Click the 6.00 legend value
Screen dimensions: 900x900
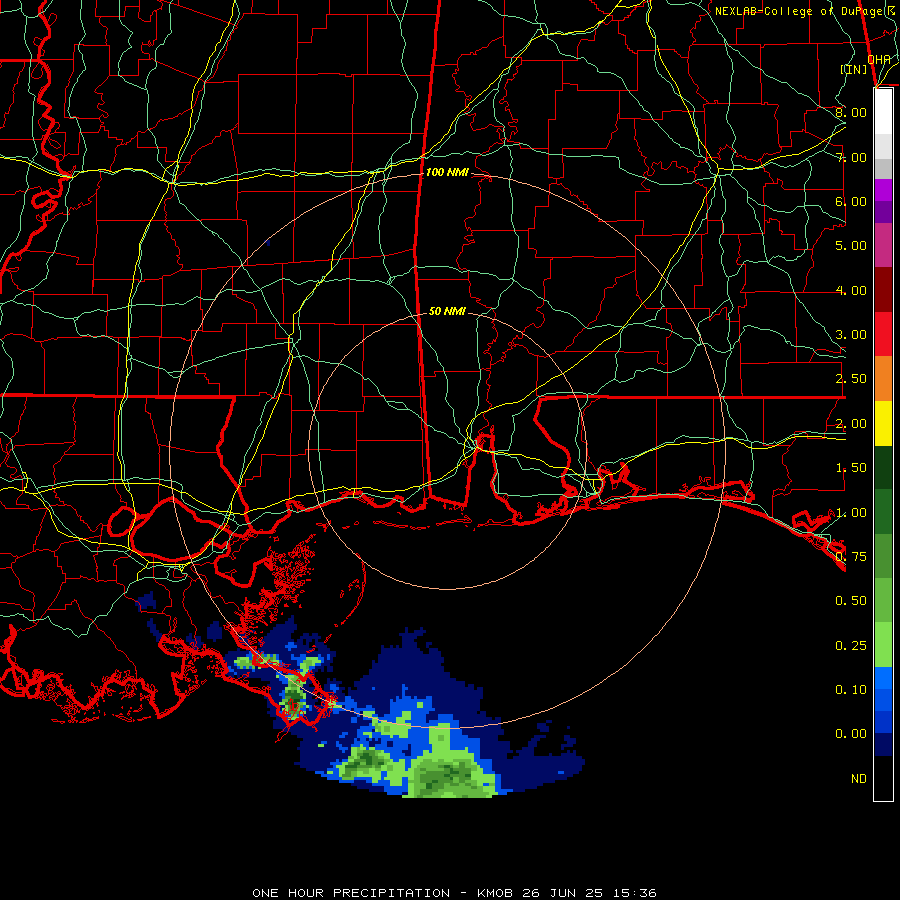point(851,201)
